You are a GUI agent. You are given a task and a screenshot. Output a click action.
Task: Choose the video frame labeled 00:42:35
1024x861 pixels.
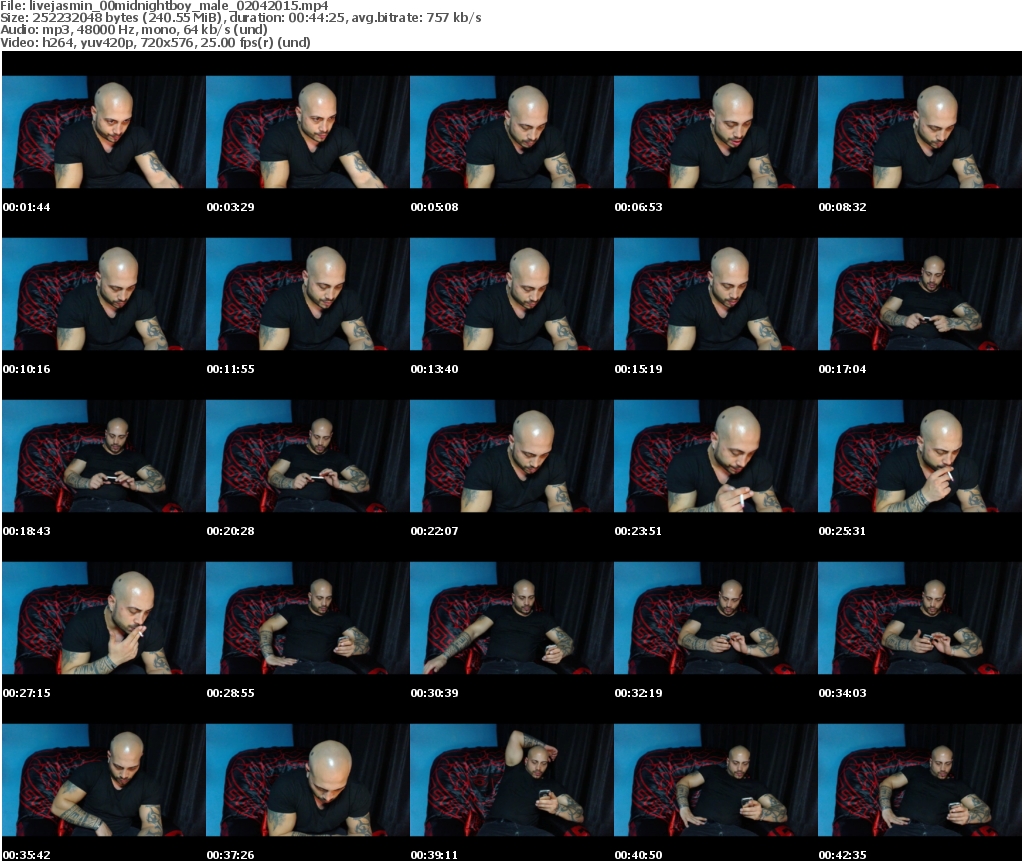tap(920, 780)
